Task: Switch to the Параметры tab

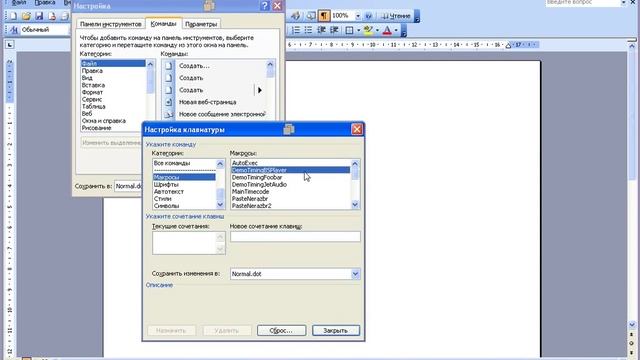Action: (201, 24)
